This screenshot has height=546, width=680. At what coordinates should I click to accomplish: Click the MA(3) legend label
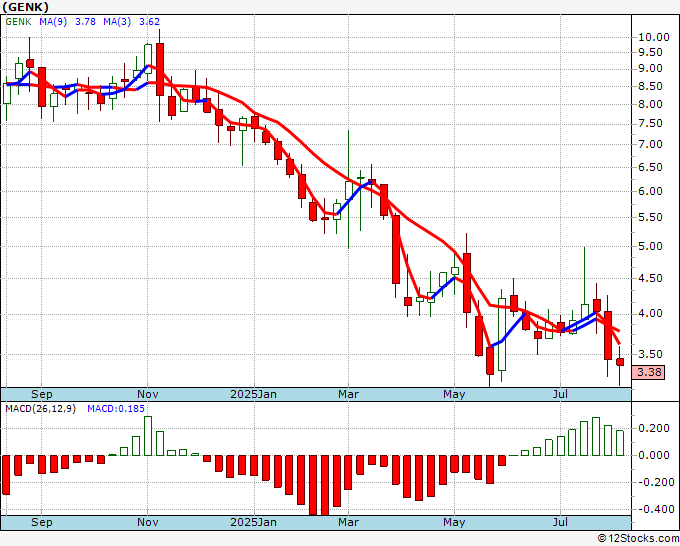click(117, 21)
